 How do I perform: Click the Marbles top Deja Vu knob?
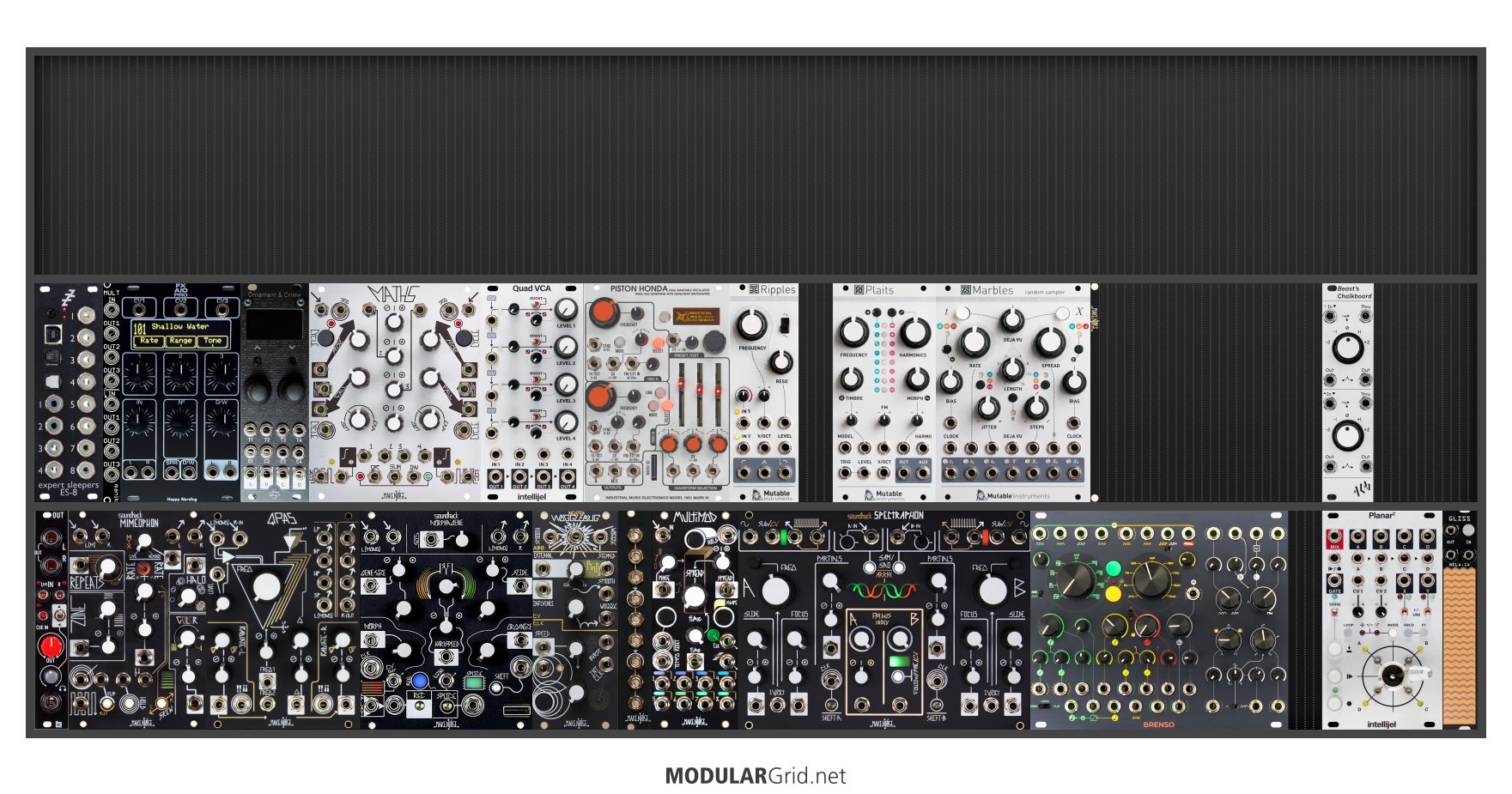point(1013,321)
